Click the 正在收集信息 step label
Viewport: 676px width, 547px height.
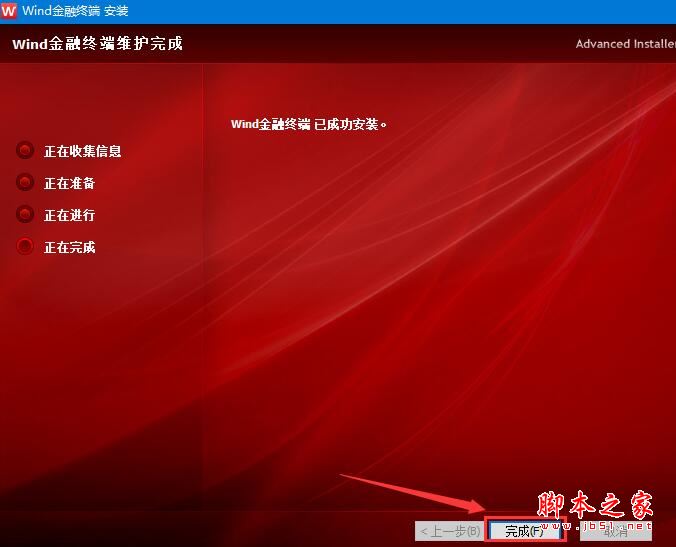82,151
